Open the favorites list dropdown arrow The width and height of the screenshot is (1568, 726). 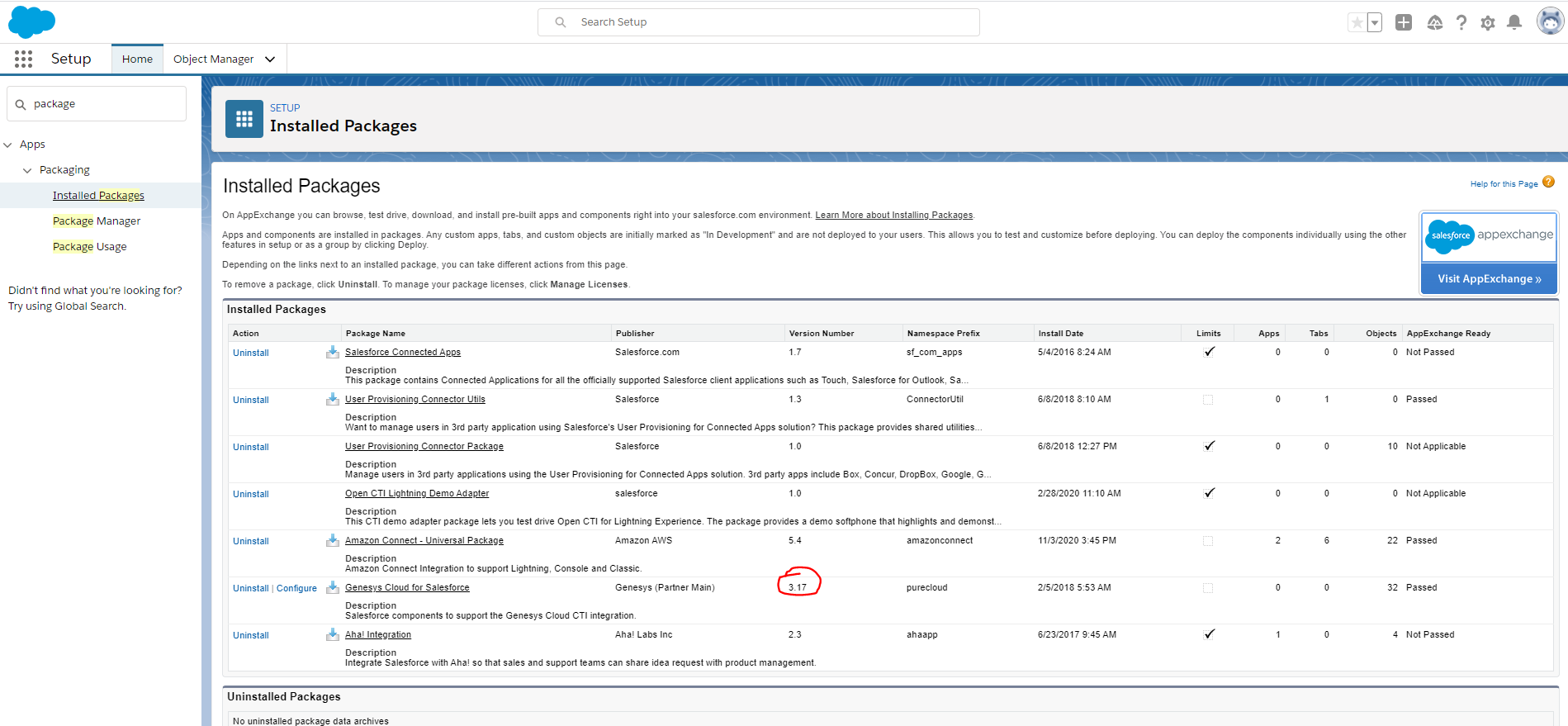pyautogui.click(x=1375, y=22)
